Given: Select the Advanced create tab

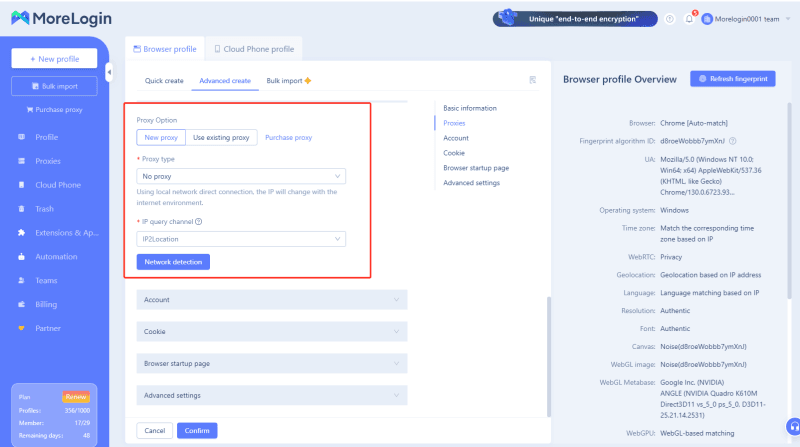Looking at the screenshot, I should [225, 81].
